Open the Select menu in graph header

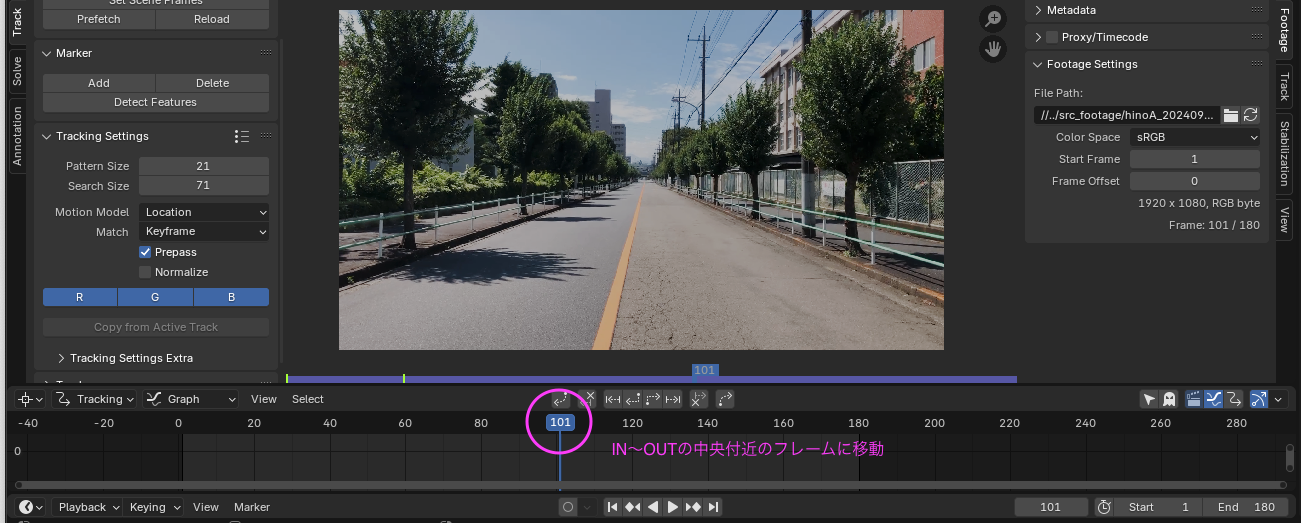[307, 399]
